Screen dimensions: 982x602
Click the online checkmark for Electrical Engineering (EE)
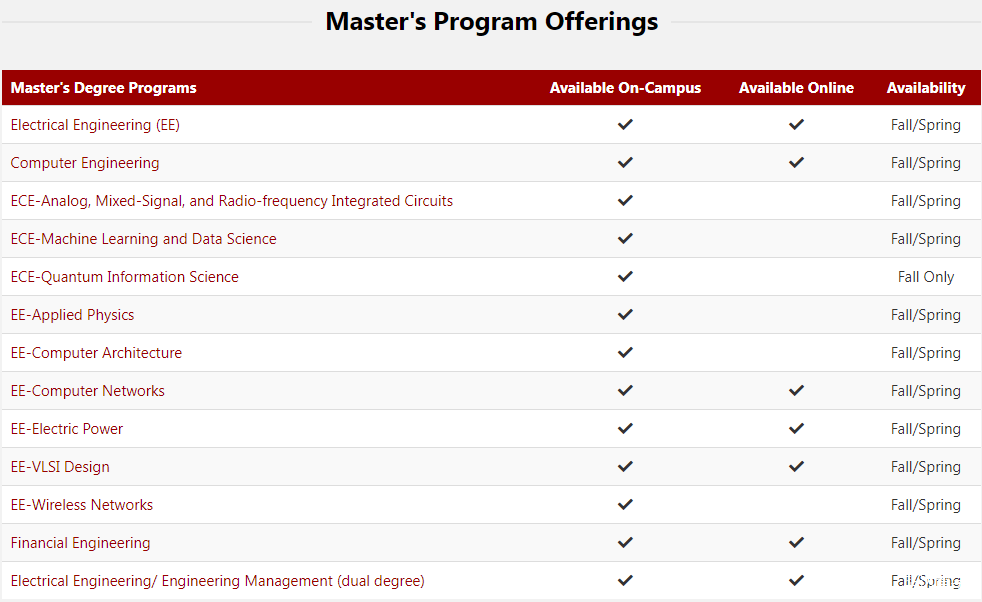click(796, 125)
